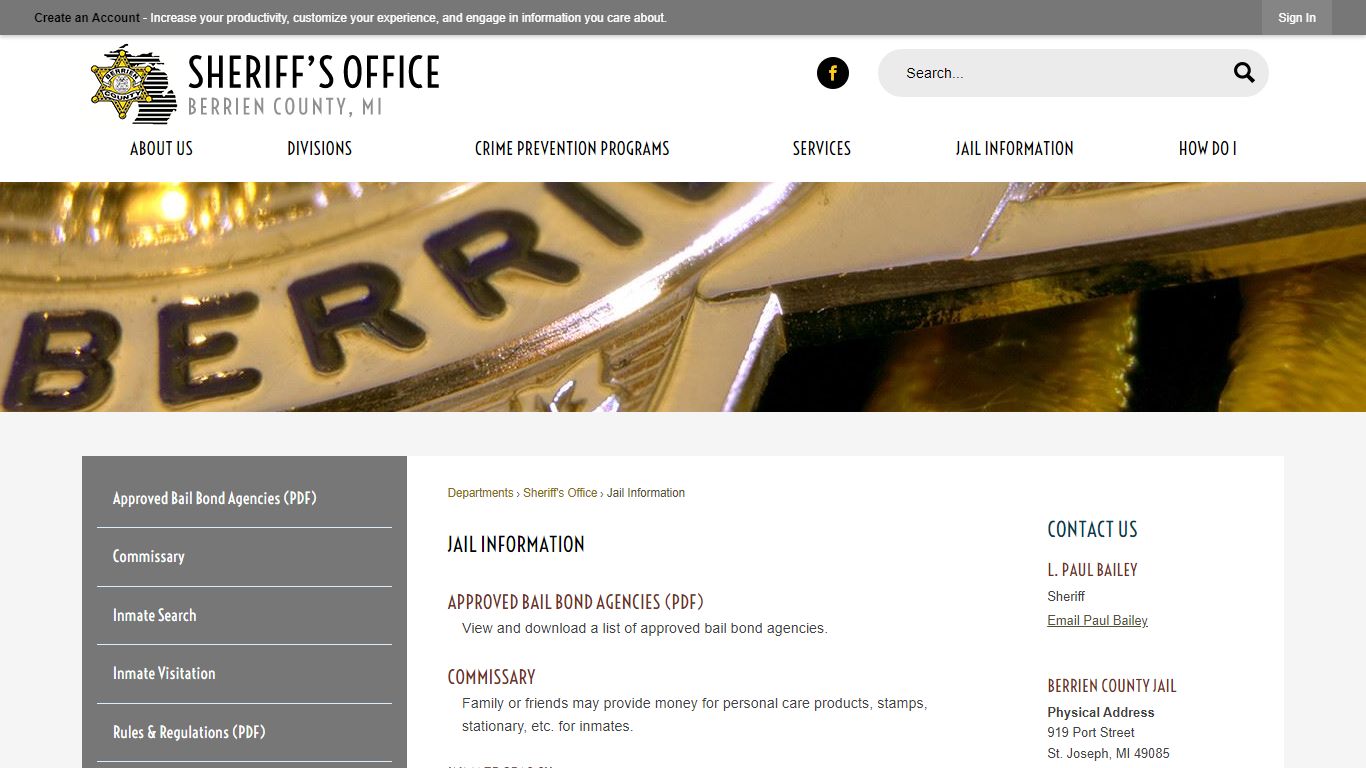Open the How Do I menu
Screen dimensions: 1366x768
(1208, 148)
